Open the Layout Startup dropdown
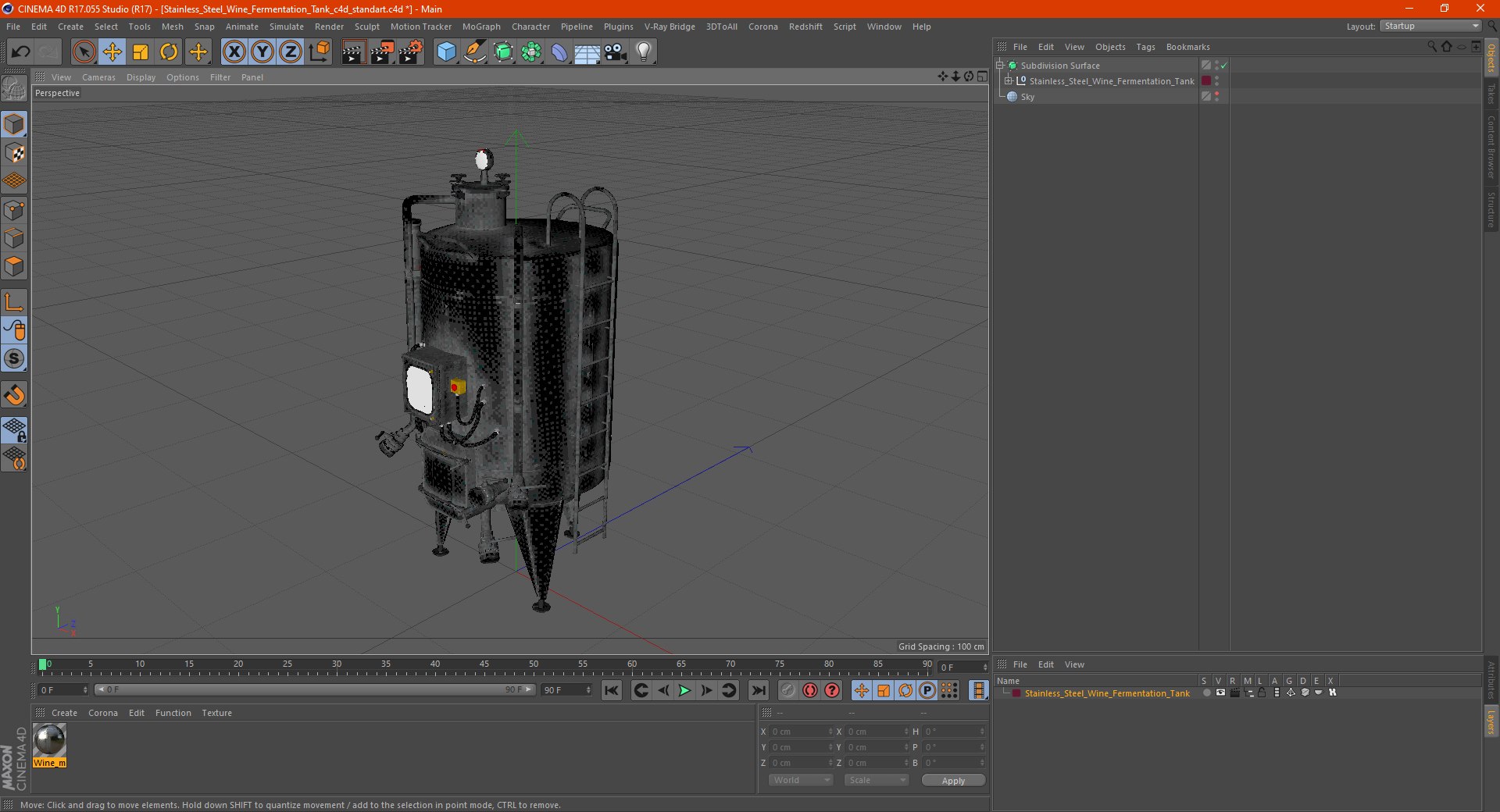 [x=1431, y=27]
